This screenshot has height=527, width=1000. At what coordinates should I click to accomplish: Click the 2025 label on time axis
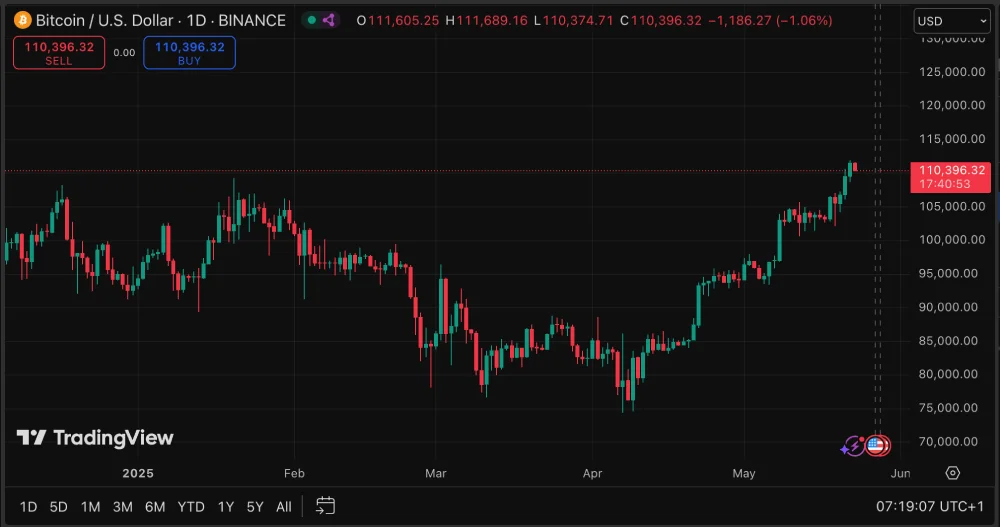(138, 473)
